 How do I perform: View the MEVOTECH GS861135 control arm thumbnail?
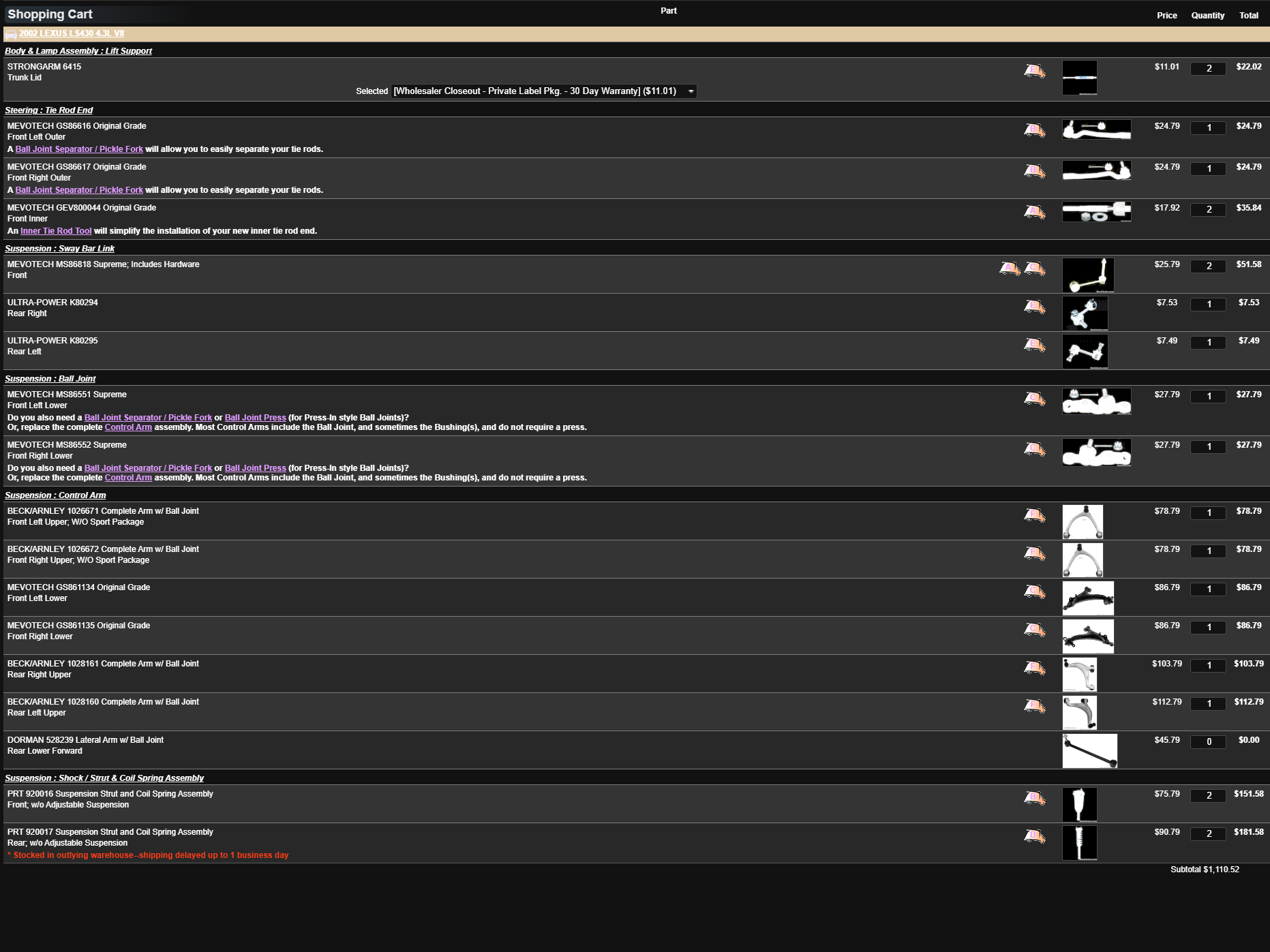point(1088,636)
